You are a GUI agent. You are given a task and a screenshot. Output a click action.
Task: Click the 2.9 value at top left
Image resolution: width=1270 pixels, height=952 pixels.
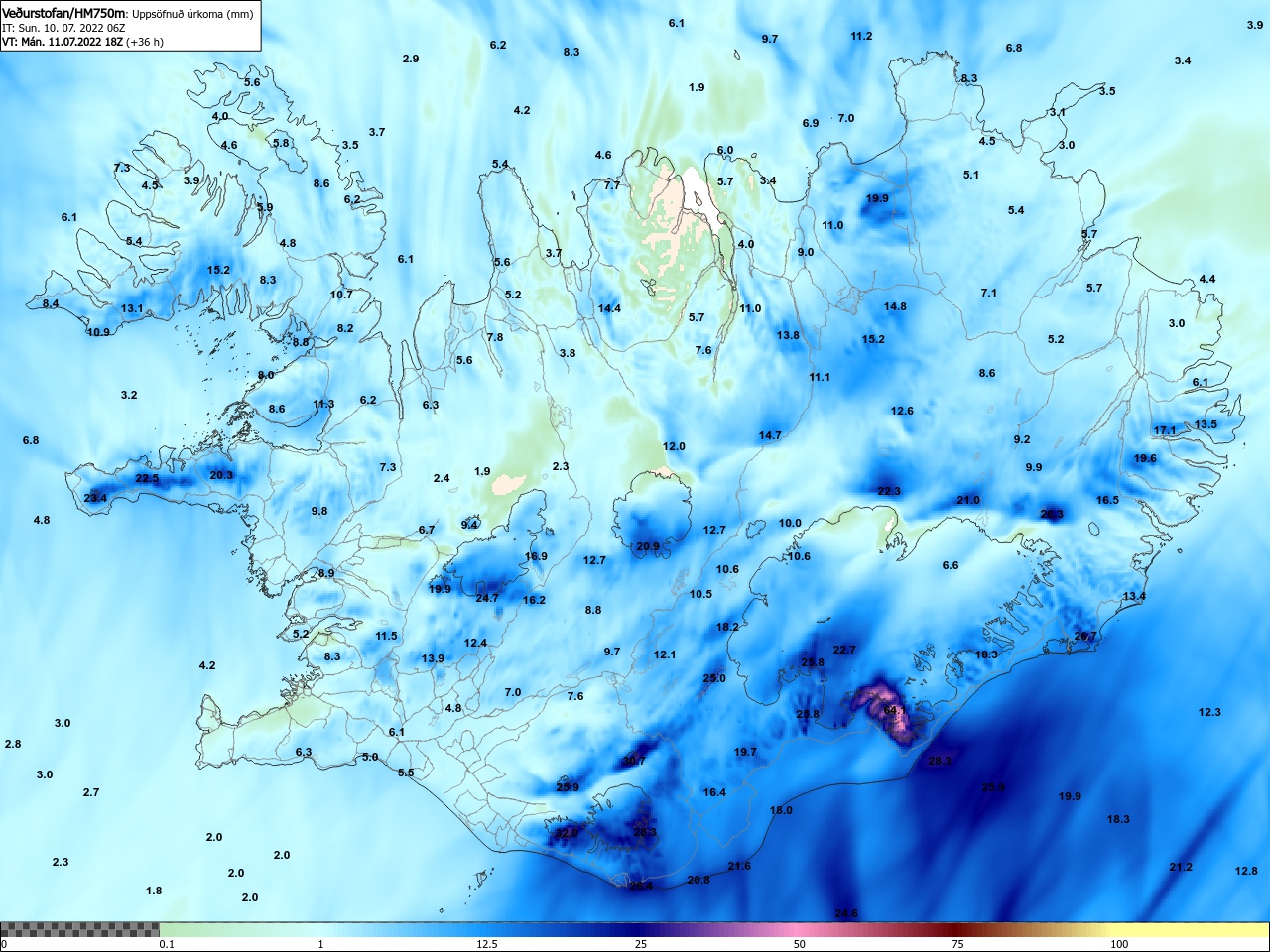pos(411,59)
